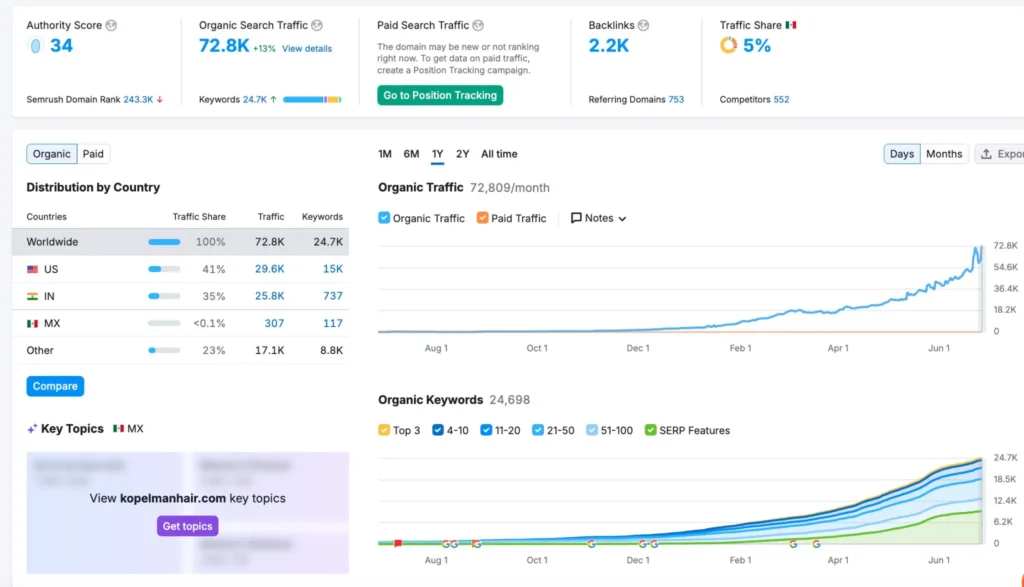Click the Go to Position Tracking button
The height and width of the screenshot is (587, 1024).
tap(440, 95)
